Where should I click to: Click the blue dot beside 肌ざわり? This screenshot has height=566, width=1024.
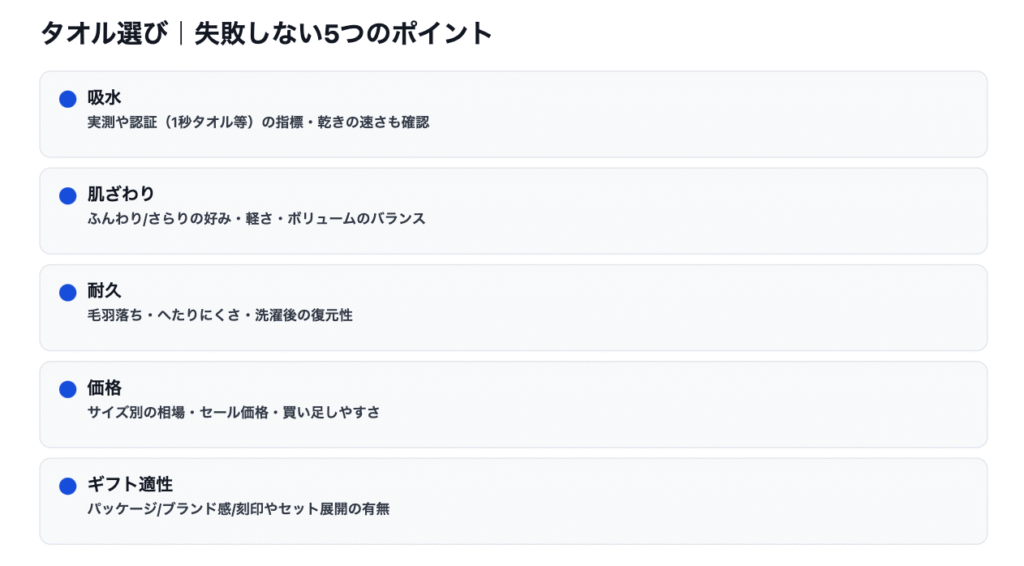tap(68, 196)
